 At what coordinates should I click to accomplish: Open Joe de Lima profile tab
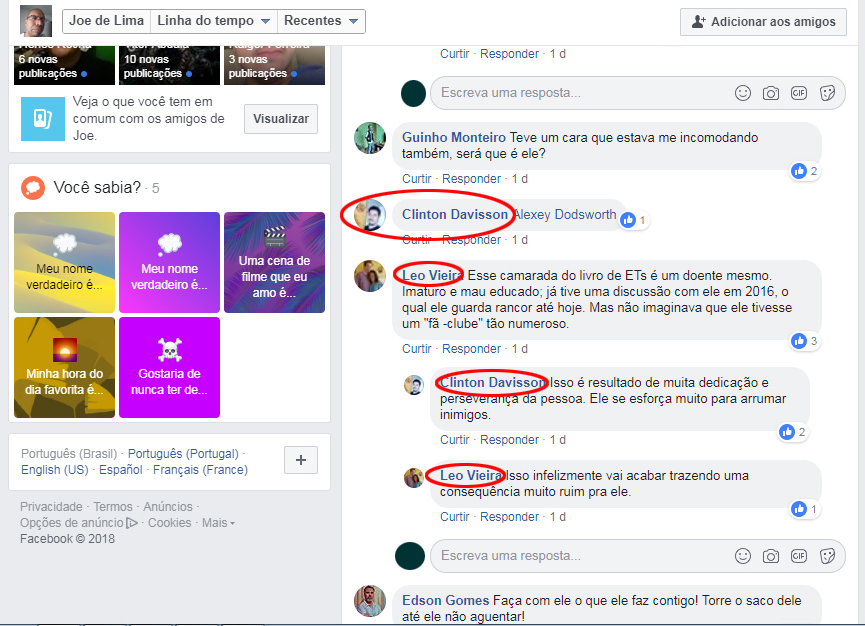106,21
